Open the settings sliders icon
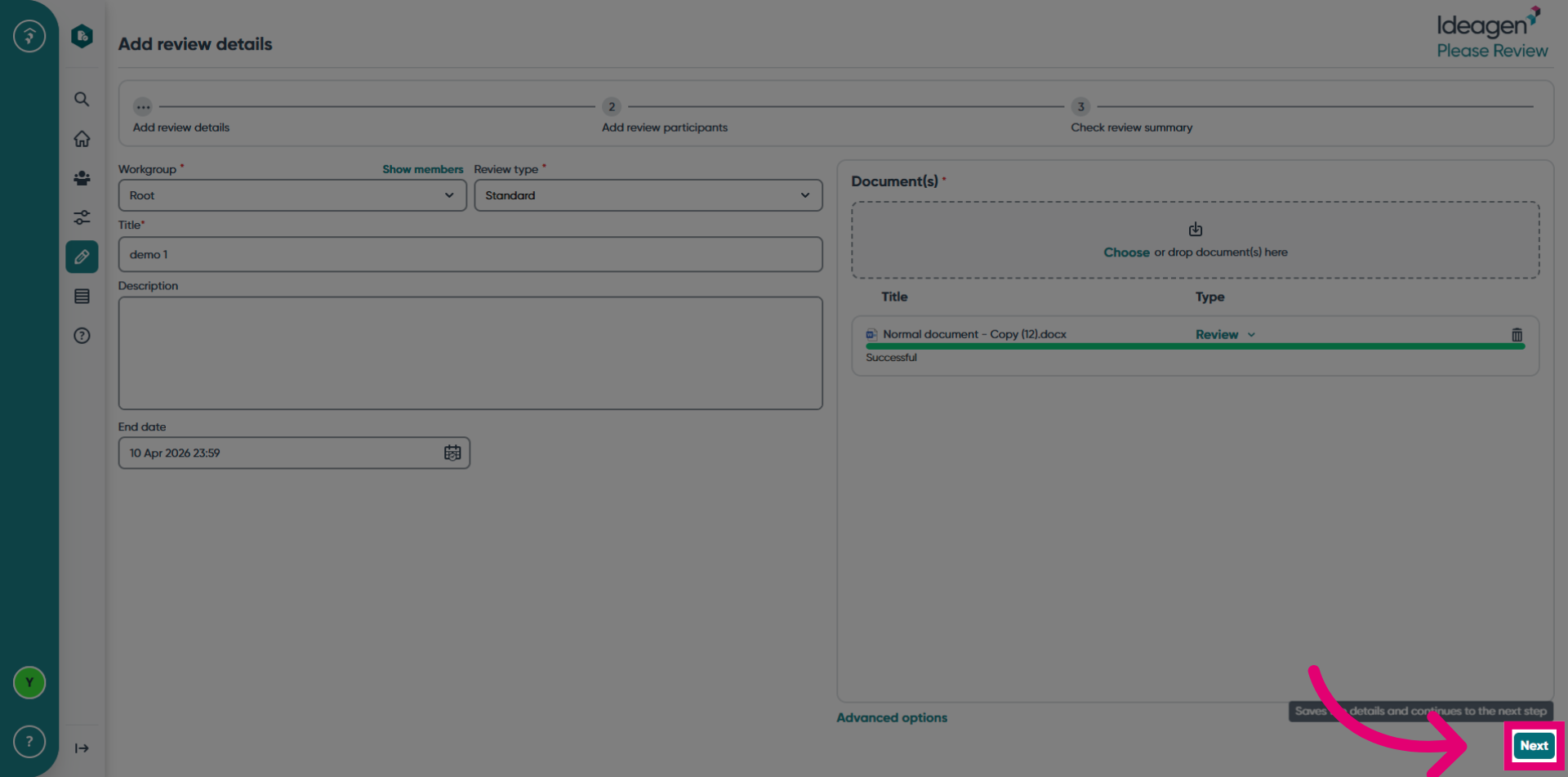 pyautogui.click(x=82, y=217)
